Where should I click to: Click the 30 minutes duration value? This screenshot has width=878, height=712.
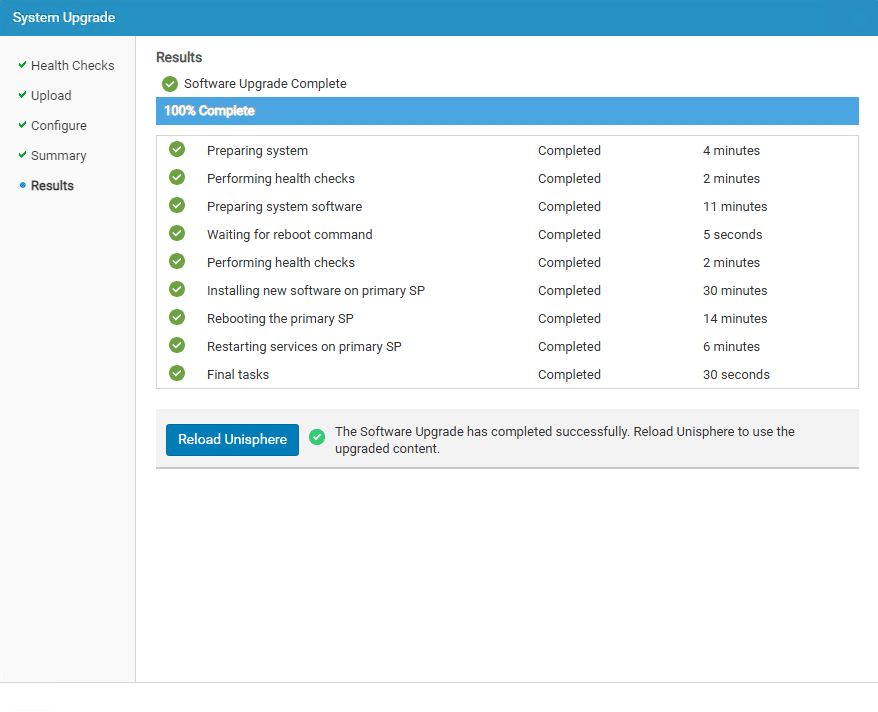[735, 291]
